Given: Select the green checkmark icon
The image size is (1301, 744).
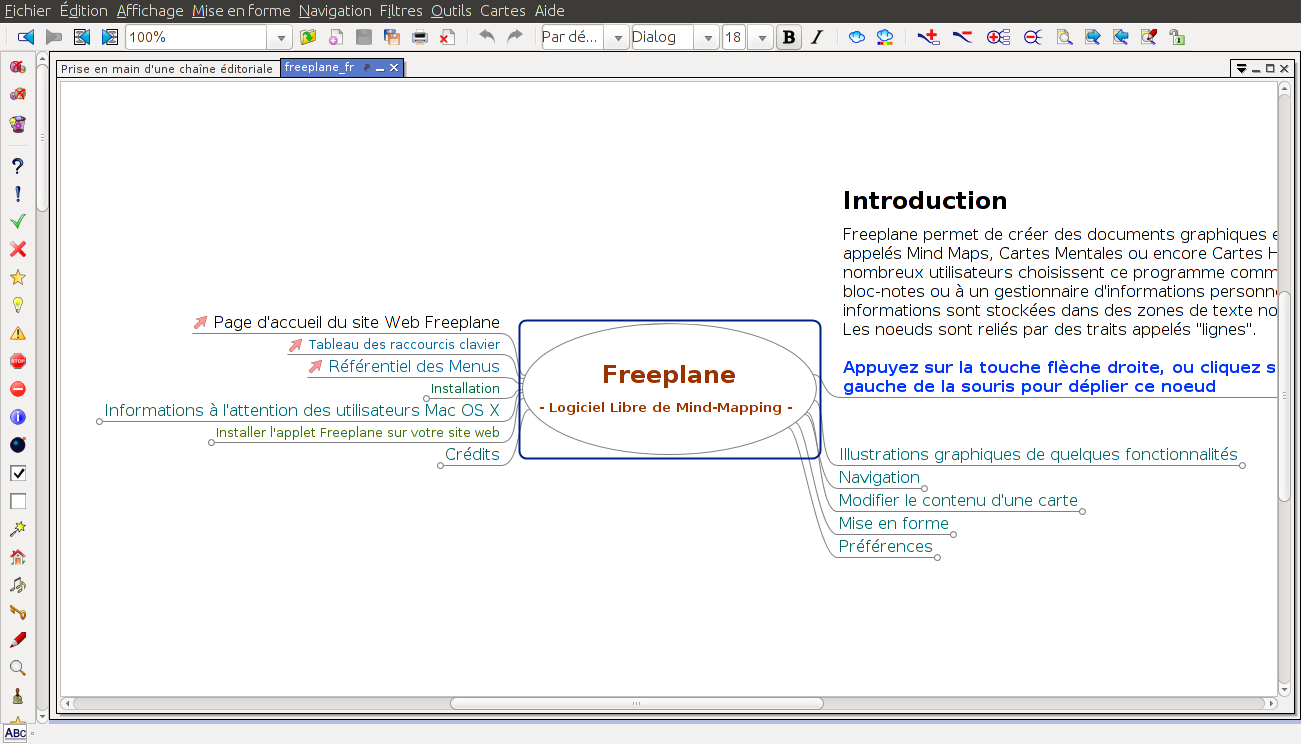Looking at the screenshot, I should tap(17, 222).
